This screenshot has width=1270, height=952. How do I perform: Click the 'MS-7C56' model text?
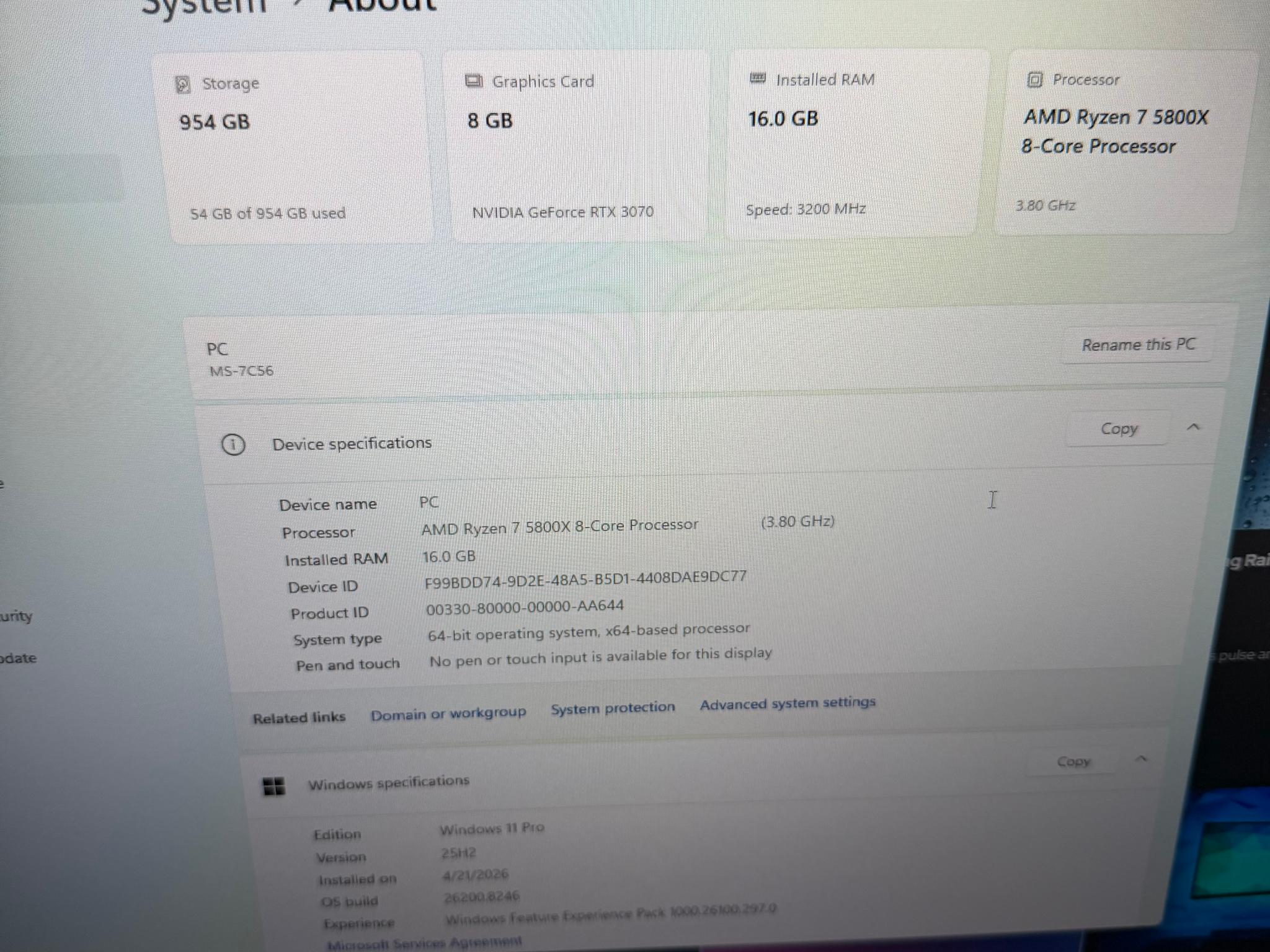241,371
